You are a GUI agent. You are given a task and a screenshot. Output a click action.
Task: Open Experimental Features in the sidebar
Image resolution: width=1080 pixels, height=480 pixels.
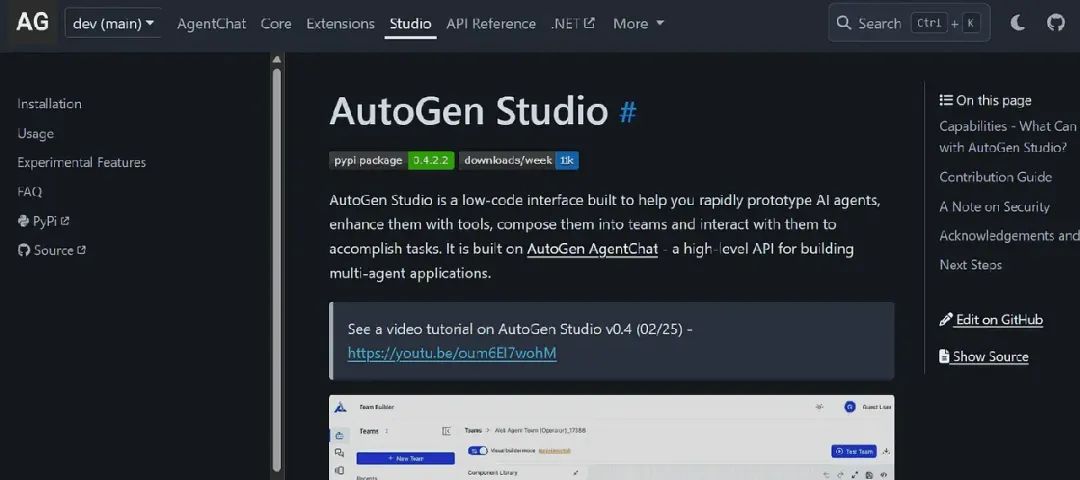[82, 163]
